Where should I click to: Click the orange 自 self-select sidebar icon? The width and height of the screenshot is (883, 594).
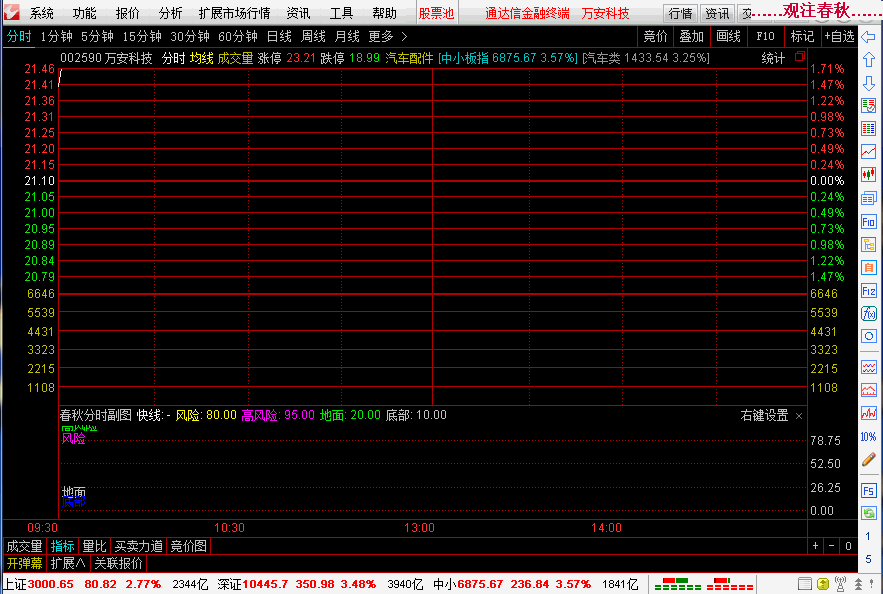[868, 268]
